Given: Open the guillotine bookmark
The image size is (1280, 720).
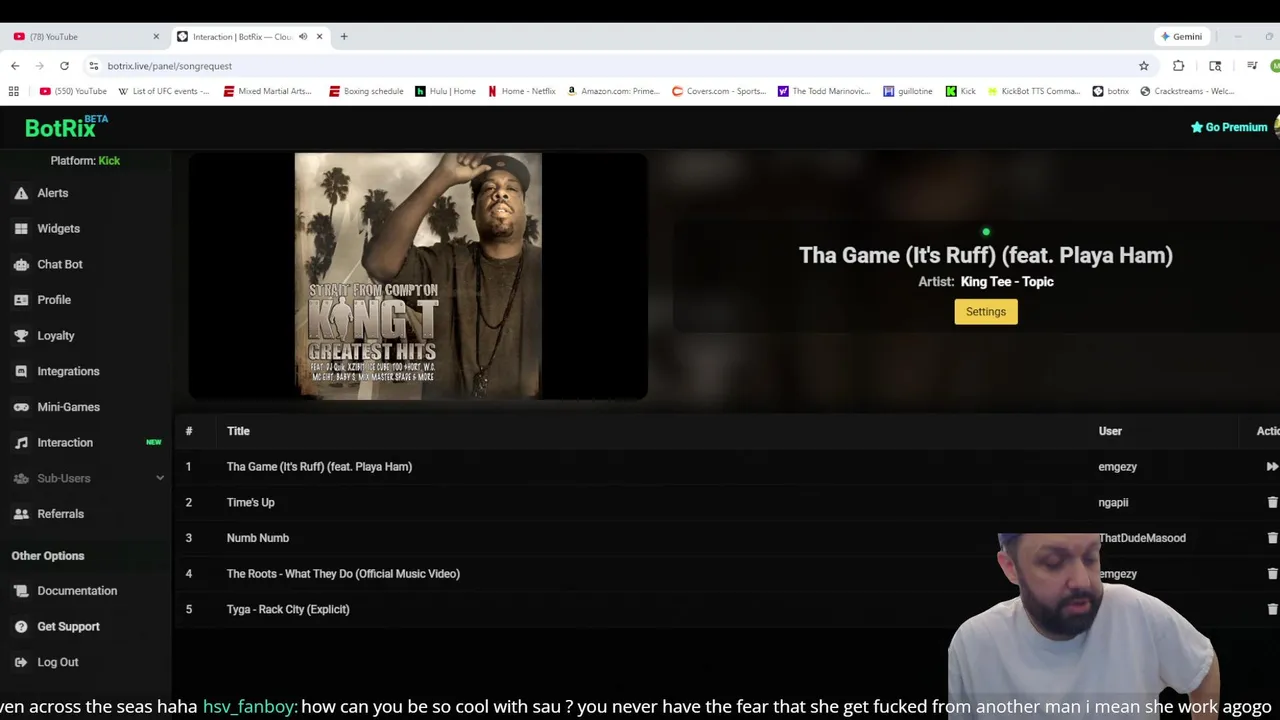Looking at the screenshot, I should [908, 91].
